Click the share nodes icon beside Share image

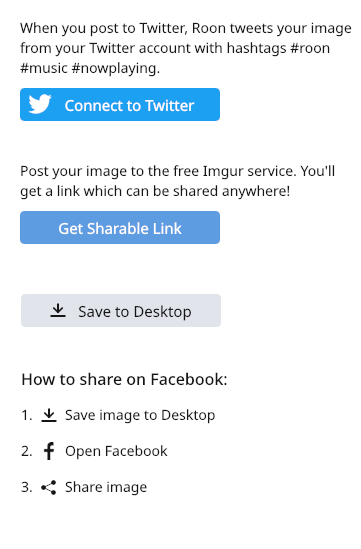[49, 487]
